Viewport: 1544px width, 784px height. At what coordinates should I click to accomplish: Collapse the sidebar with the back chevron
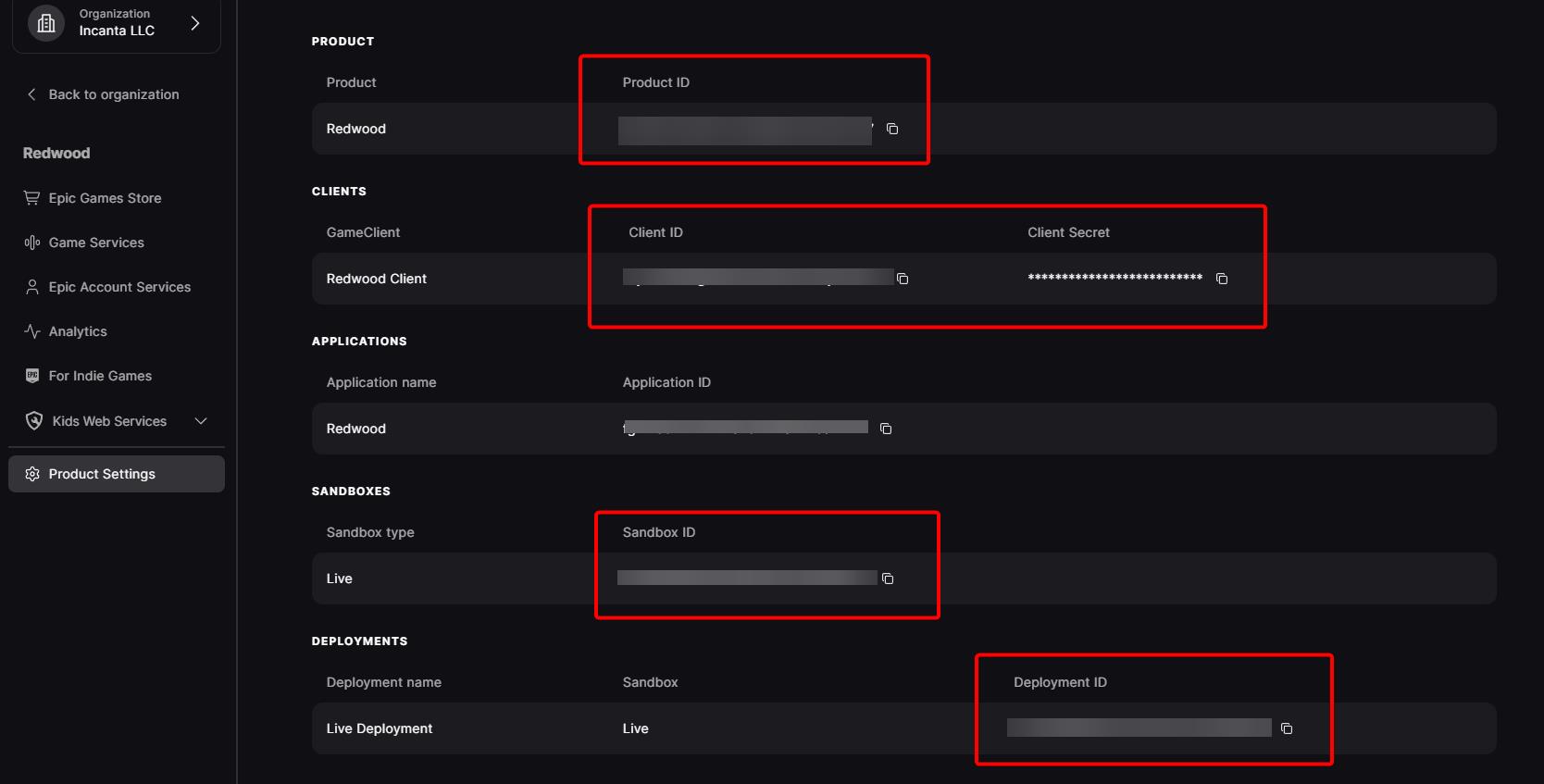coord(31,93)
